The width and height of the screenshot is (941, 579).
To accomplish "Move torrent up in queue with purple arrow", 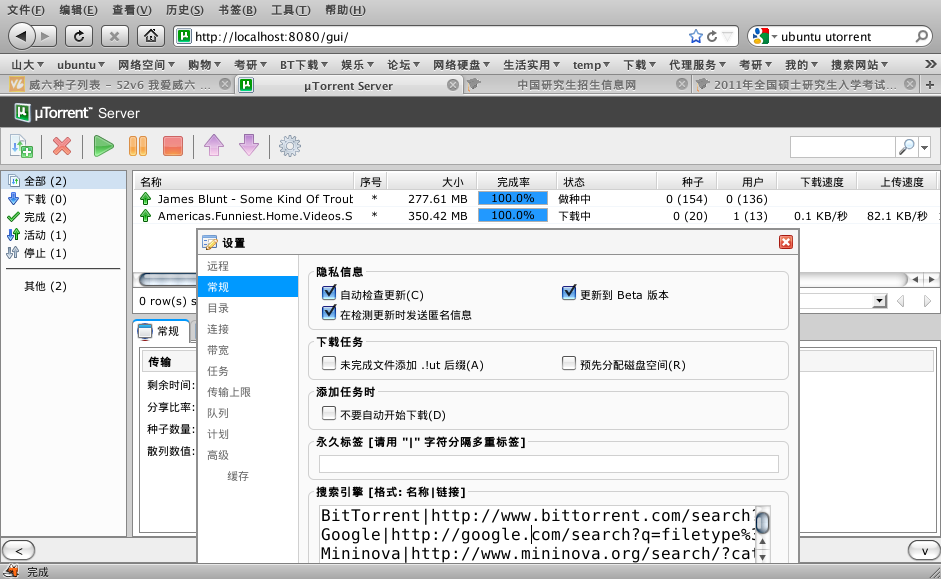I will 213,146.
